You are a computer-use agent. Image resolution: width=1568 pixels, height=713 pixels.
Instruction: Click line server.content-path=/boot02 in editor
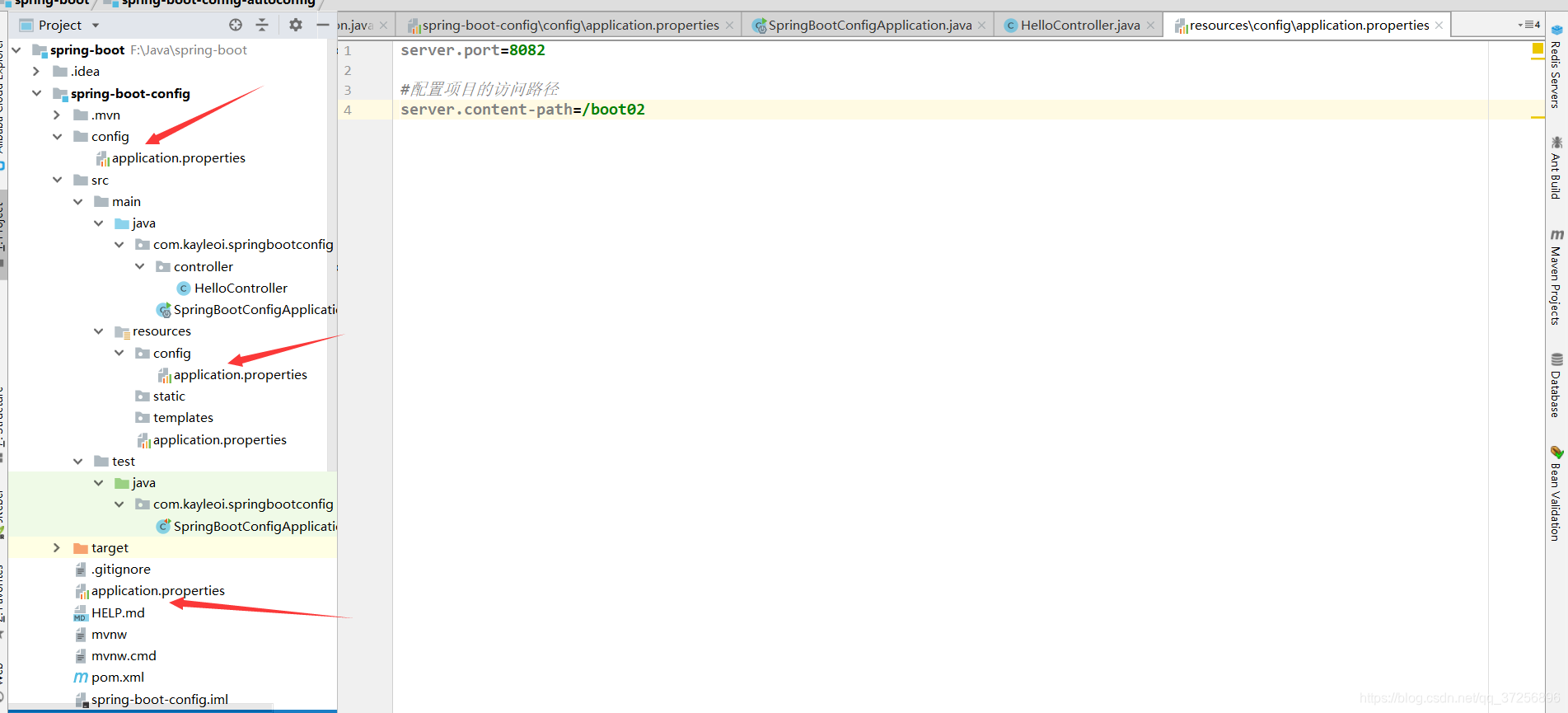pyautogui.click(x=522, y=110)
